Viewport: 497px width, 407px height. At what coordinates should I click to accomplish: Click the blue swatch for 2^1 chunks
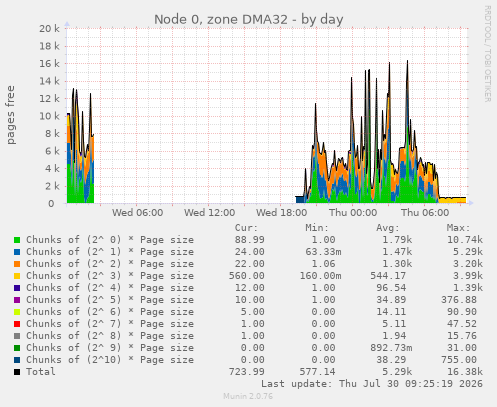(x=17, y=252)
